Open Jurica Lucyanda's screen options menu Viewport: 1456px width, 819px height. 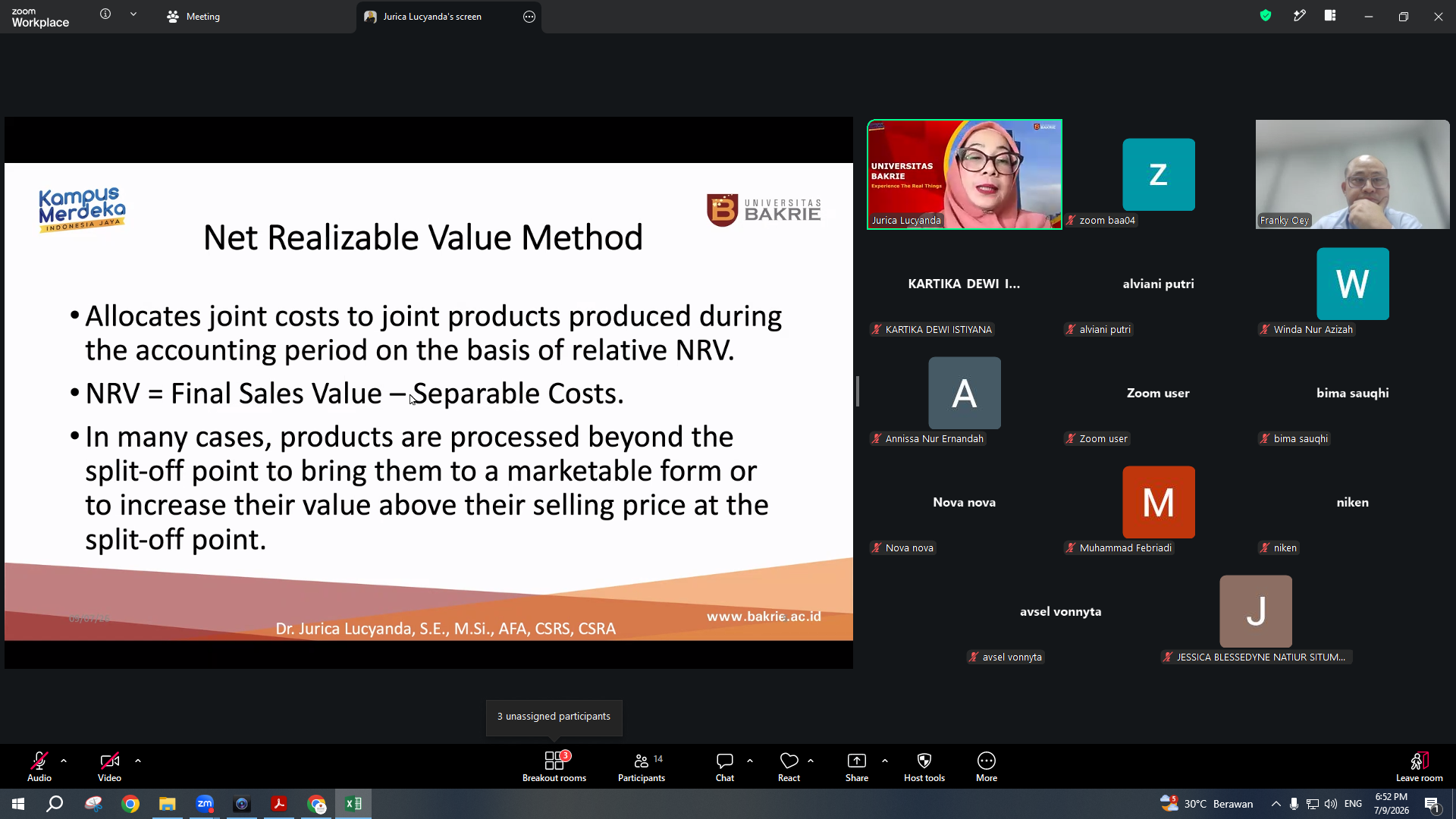pos(529,17)
